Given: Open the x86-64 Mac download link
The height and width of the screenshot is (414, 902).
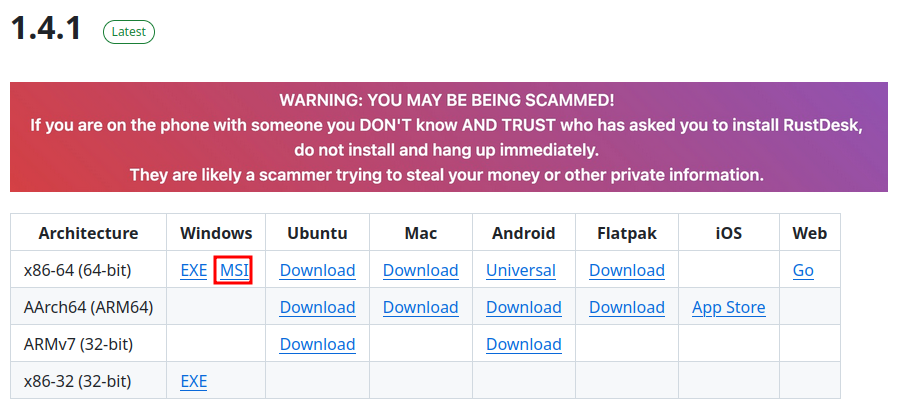Looking at the screenshot, I should (x=420, y=270).
